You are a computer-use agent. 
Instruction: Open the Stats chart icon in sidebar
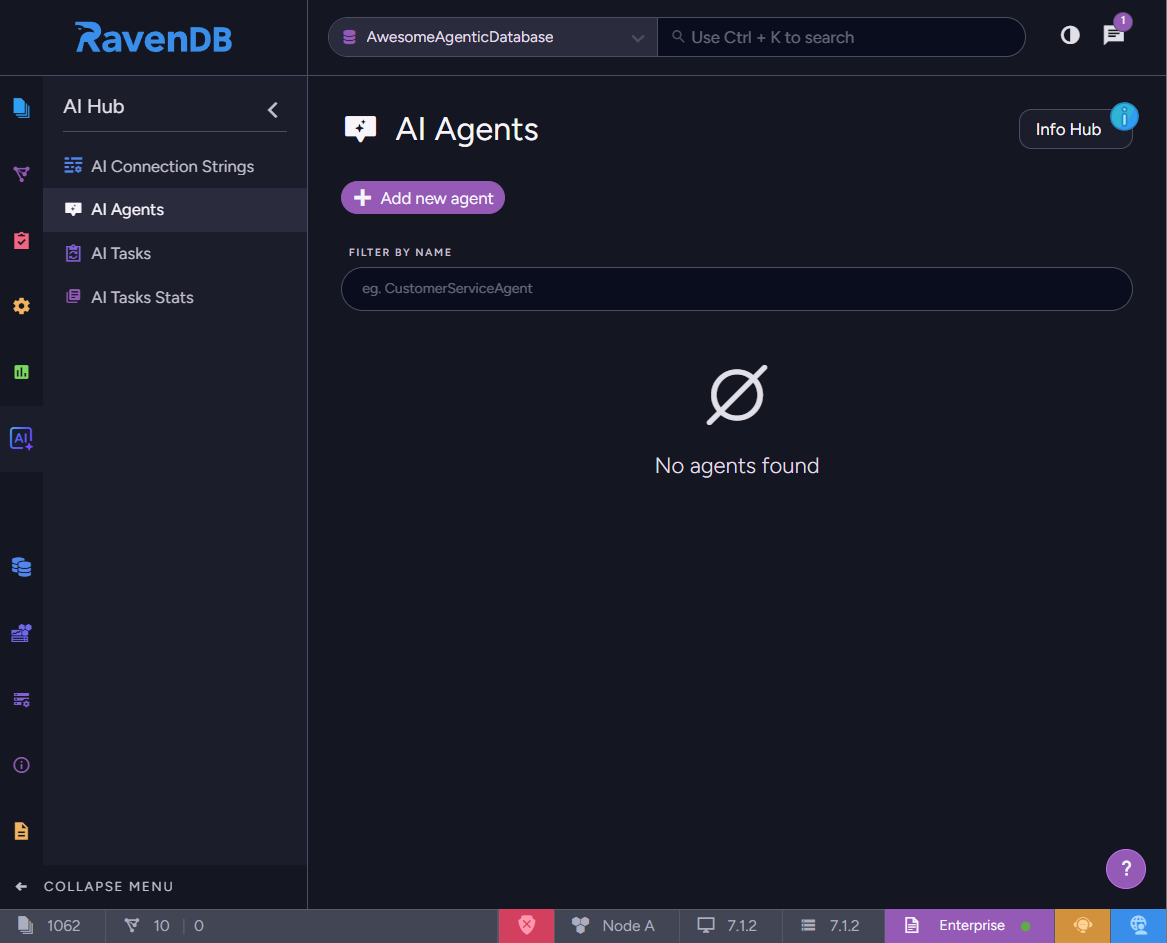[x=21, y=372]
